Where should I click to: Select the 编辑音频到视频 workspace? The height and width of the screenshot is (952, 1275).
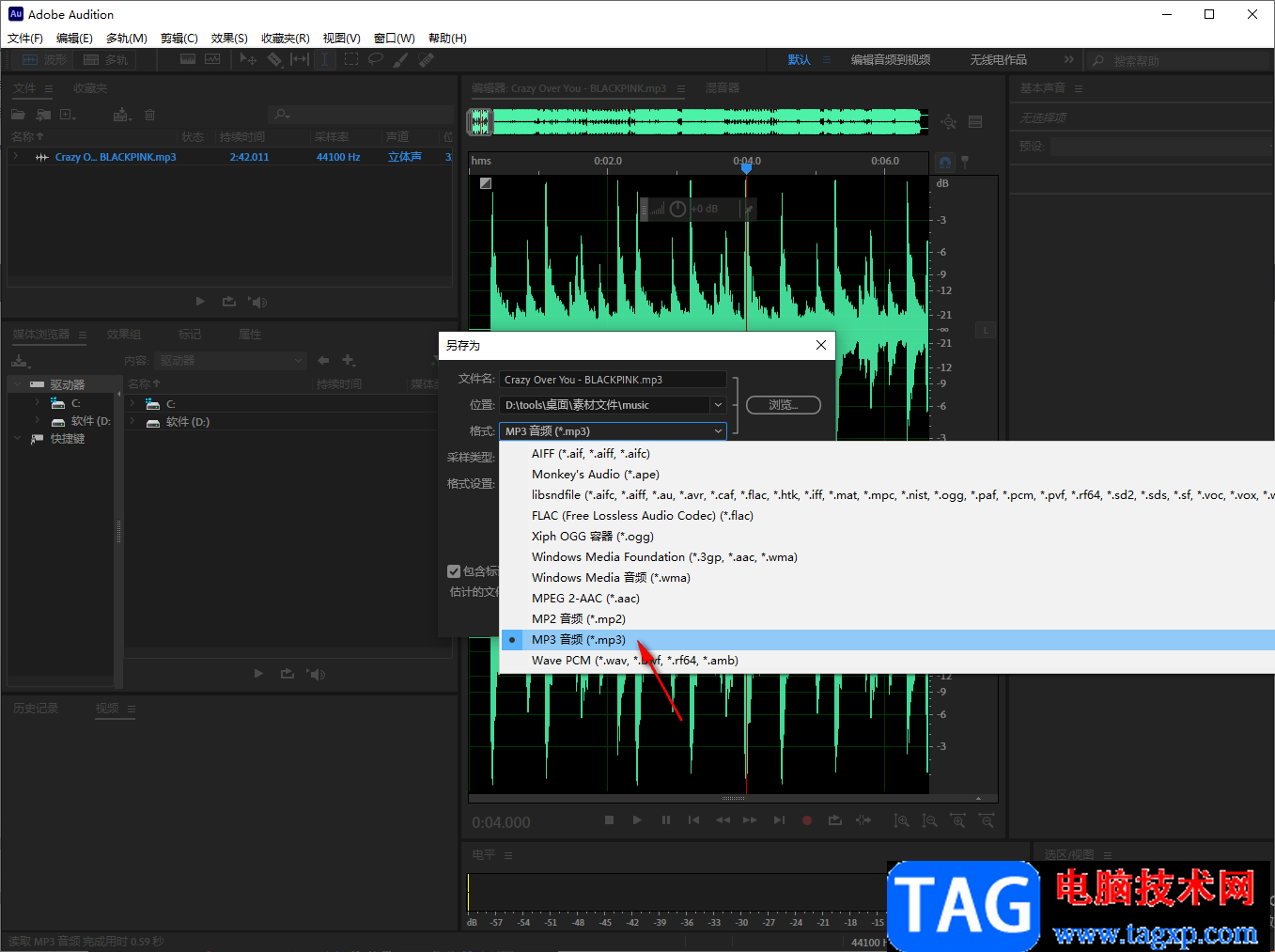891,59
